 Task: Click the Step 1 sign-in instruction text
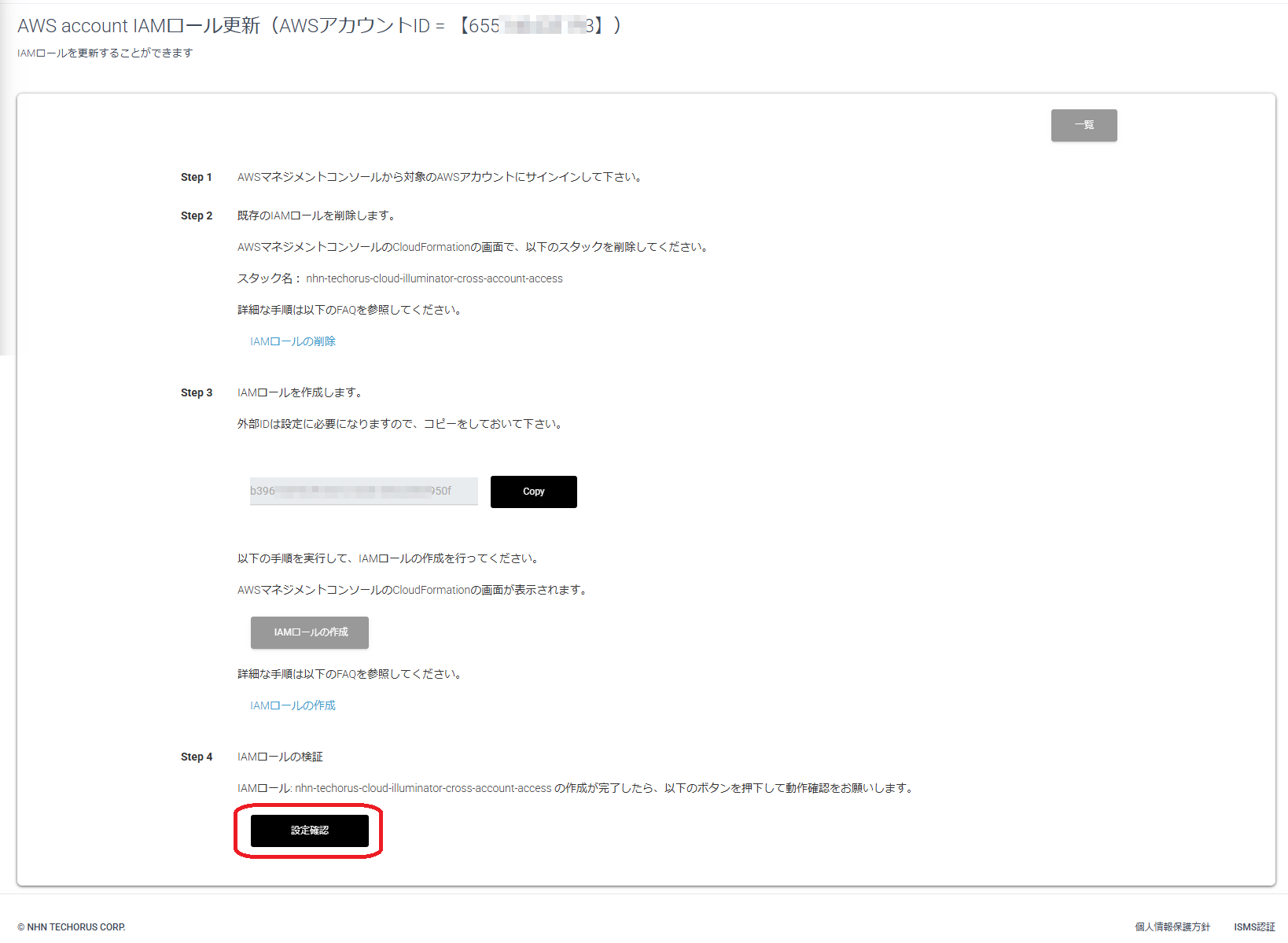point(440,177)
